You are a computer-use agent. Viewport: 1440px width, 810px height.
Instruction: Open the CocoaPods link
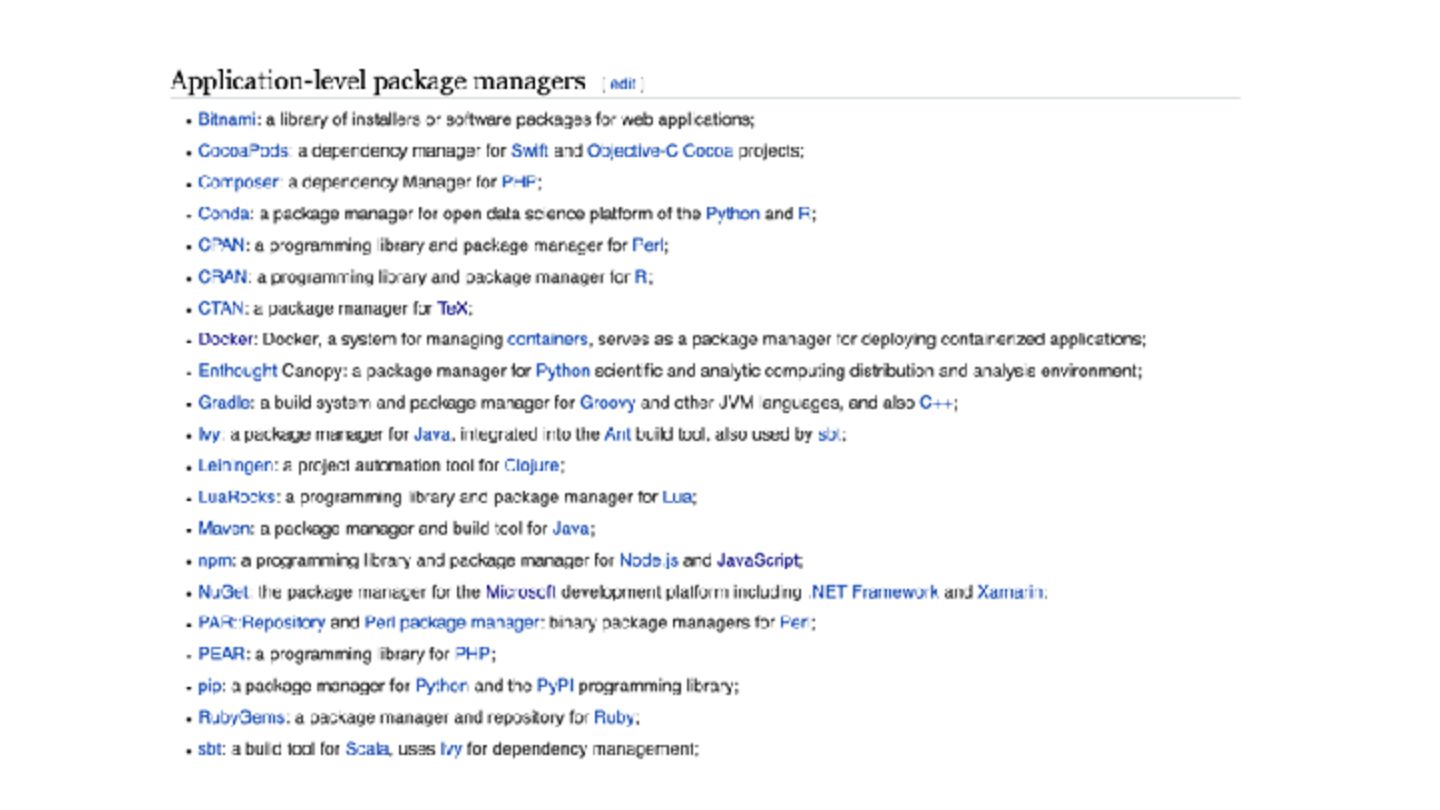[243, 151]
